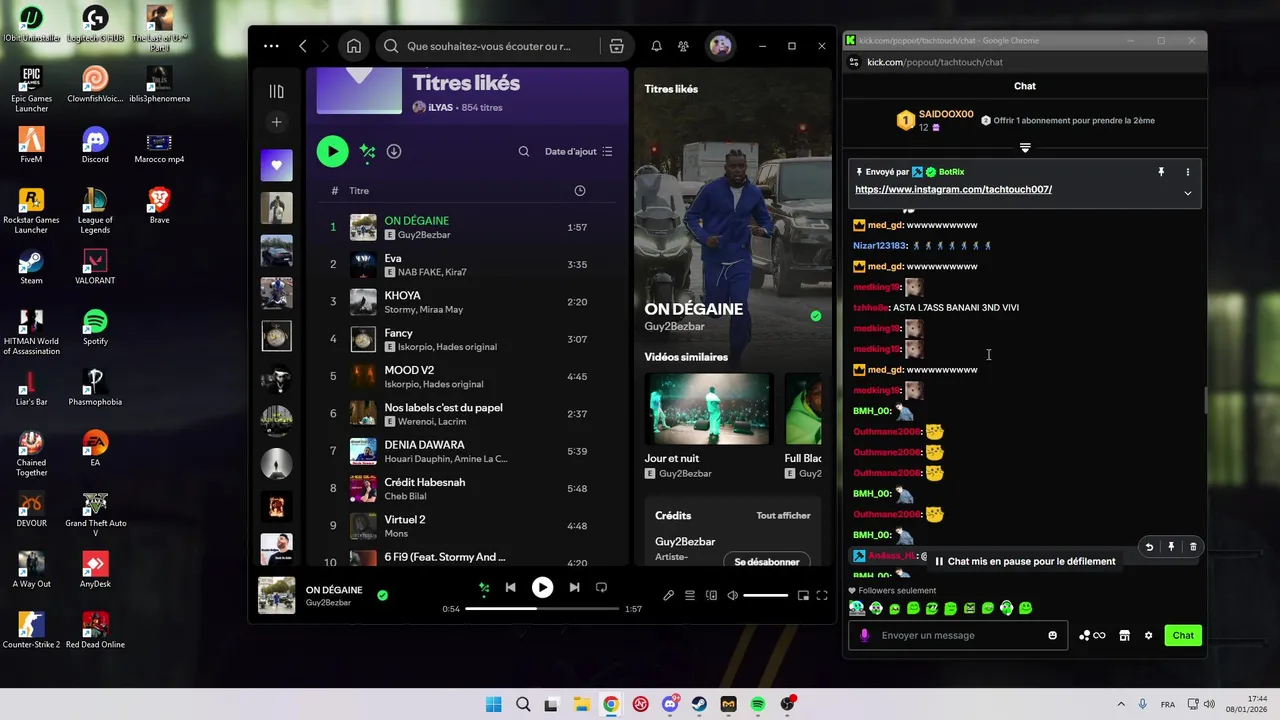
Task: Adjust the Spotify volume slider
Action: point(766,596)
